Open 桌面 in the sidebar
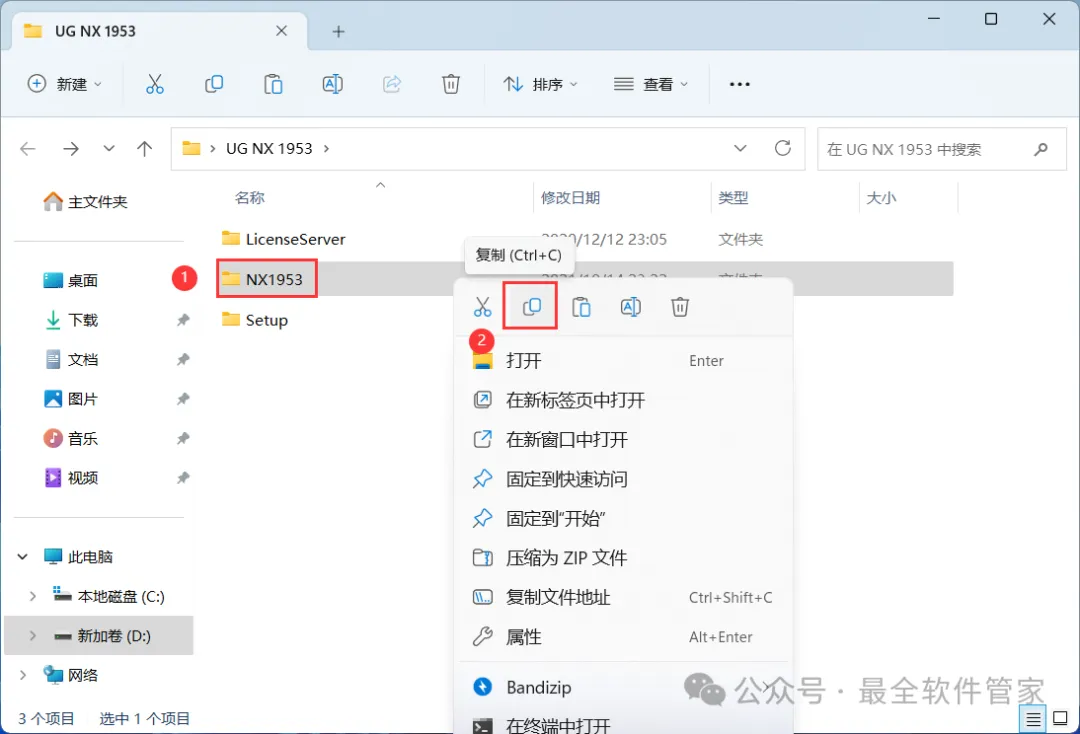The image size is (1080, 734). pos(71,280)
